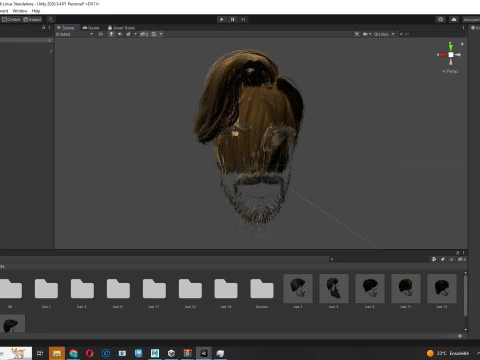This screenshot has width=480, height=360.
Task: Click the Step frame button
Action: click(243, 19)
